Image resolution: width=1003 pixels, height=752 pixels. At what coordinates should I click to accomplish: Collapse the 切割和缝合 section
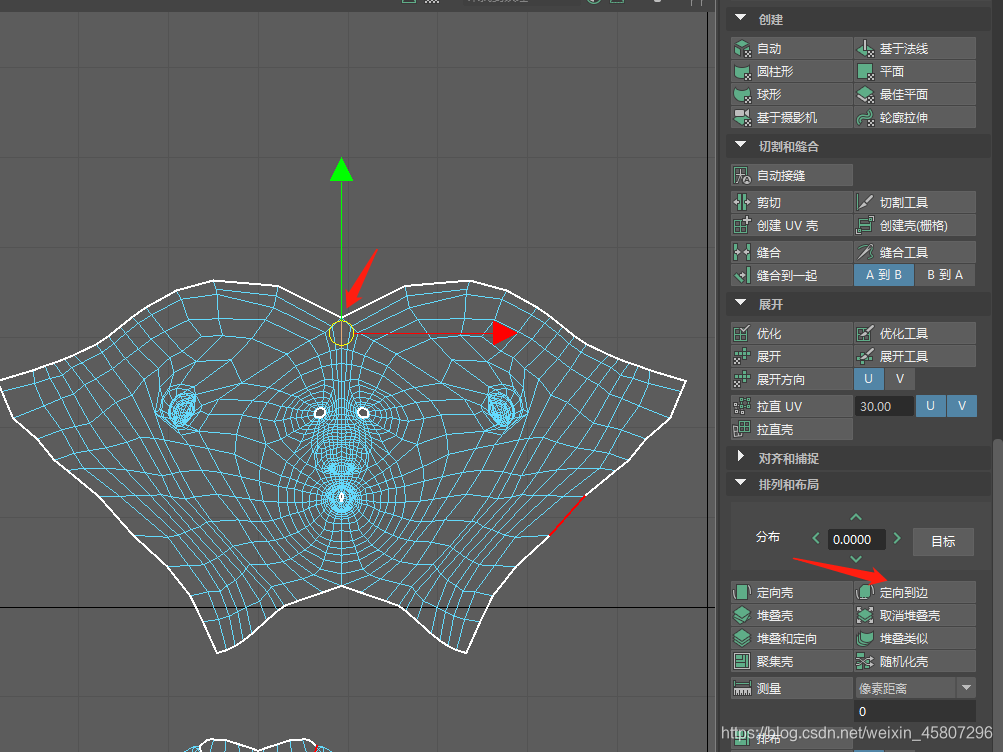tap(741, 145)
